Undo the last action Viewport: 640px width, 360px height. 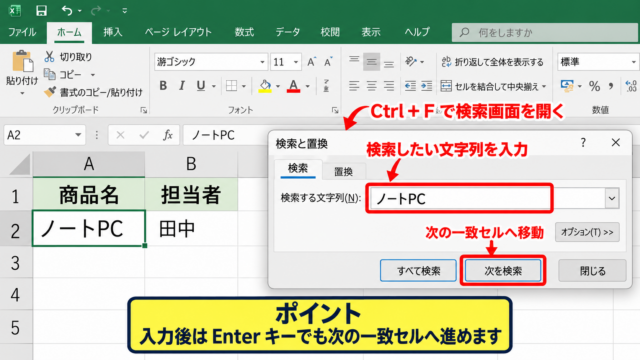(x=67, y=11)
